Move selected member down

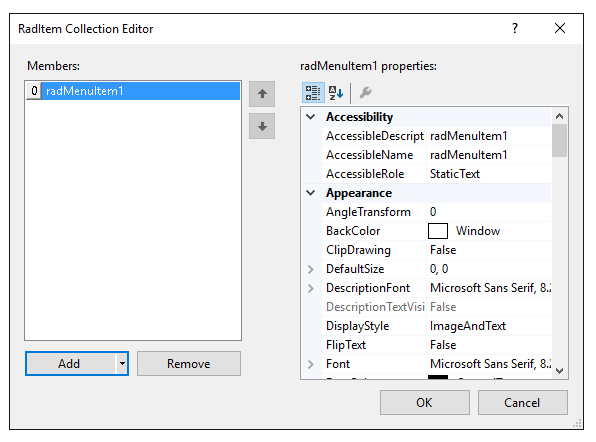(x=262, y=126)
